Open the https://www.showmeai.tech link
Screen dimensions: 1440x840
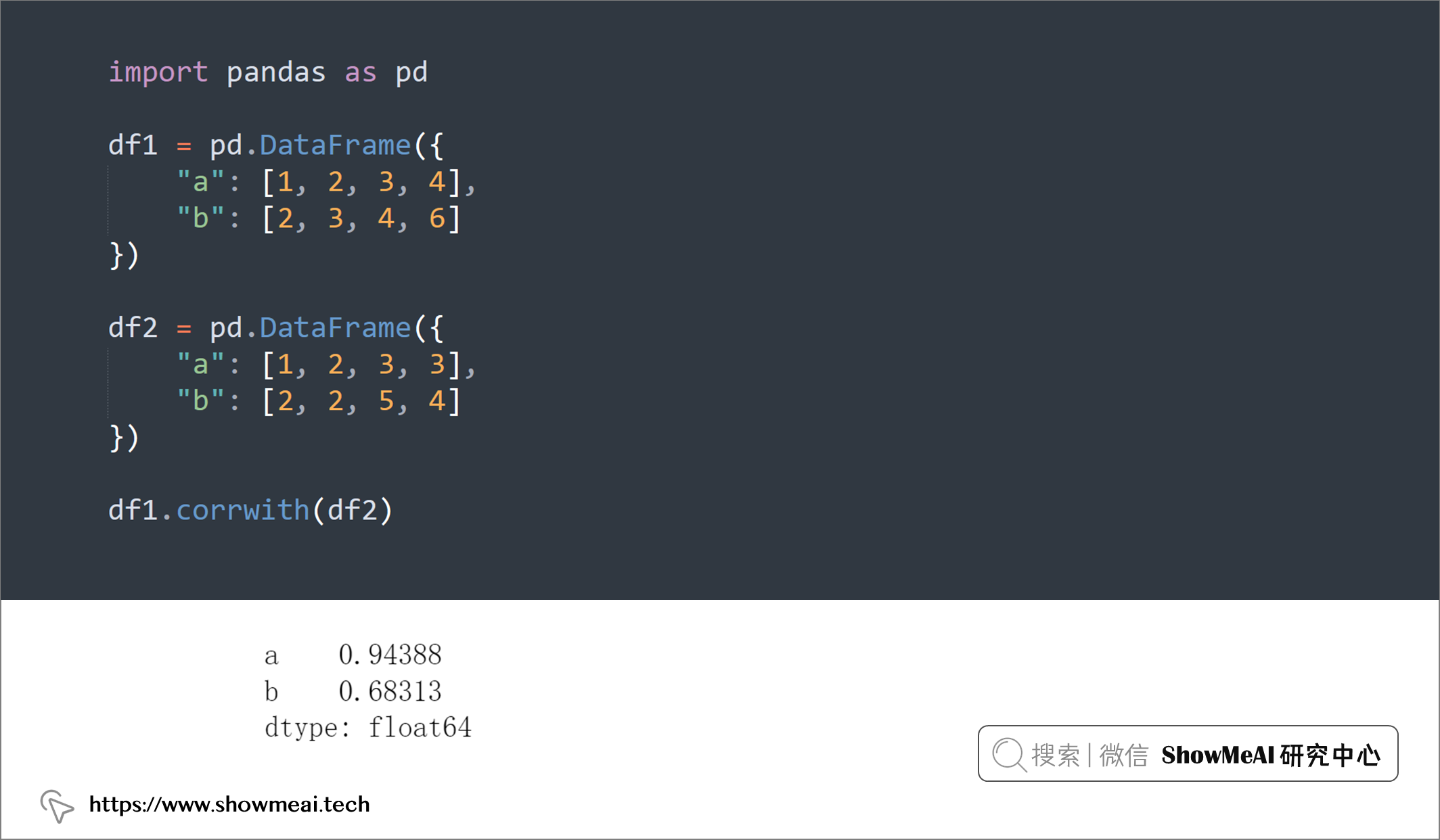[229, 804]
